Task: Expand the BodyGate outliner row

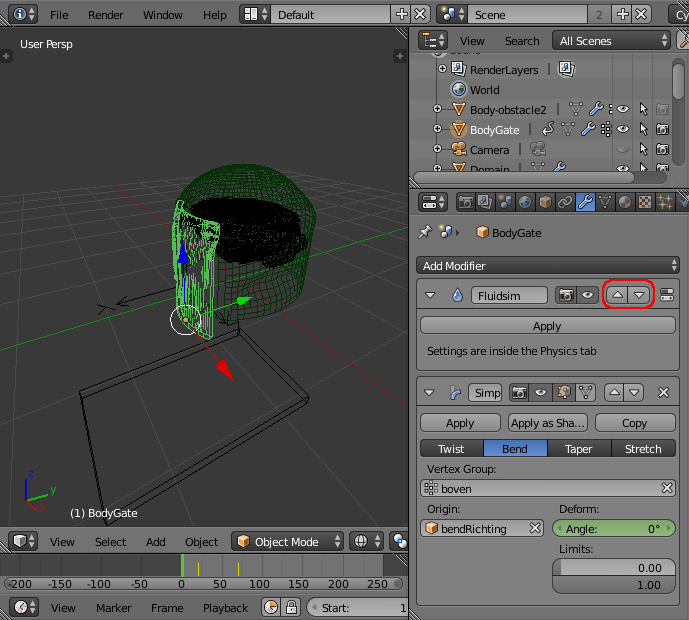Action: coord(437,129)
